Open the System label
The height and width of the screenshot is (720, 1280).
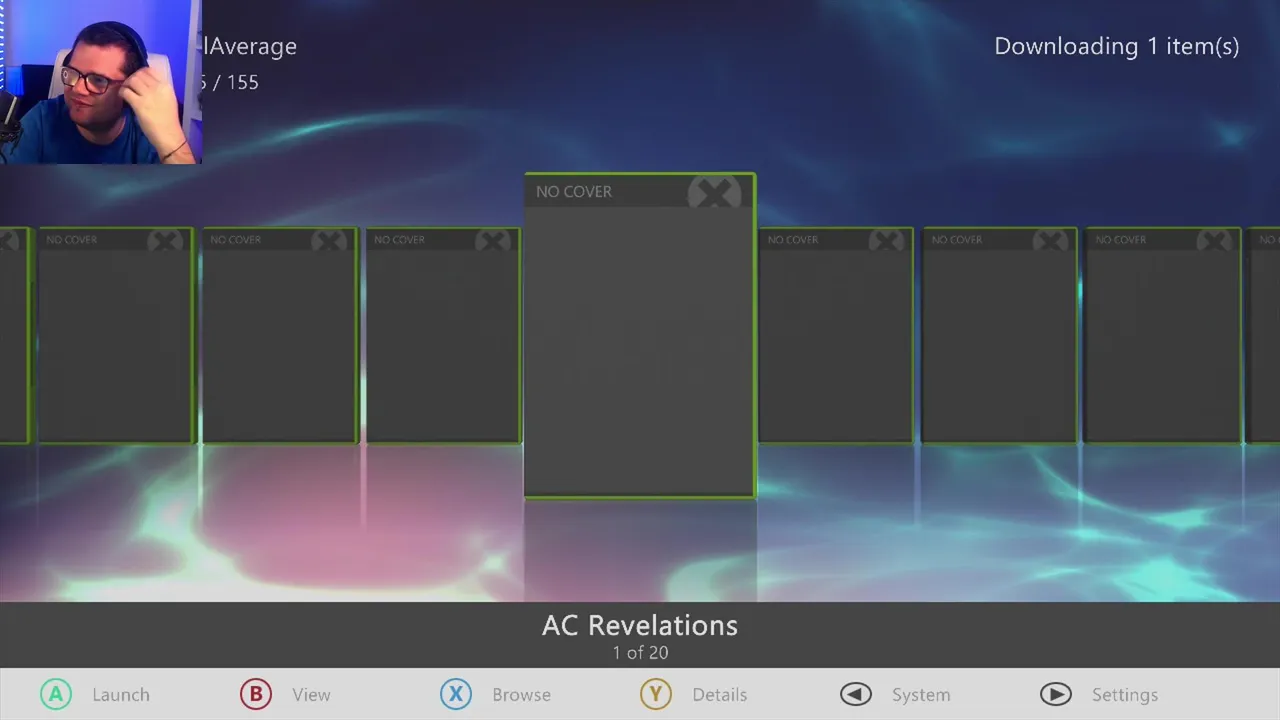[x=921, y=695]
